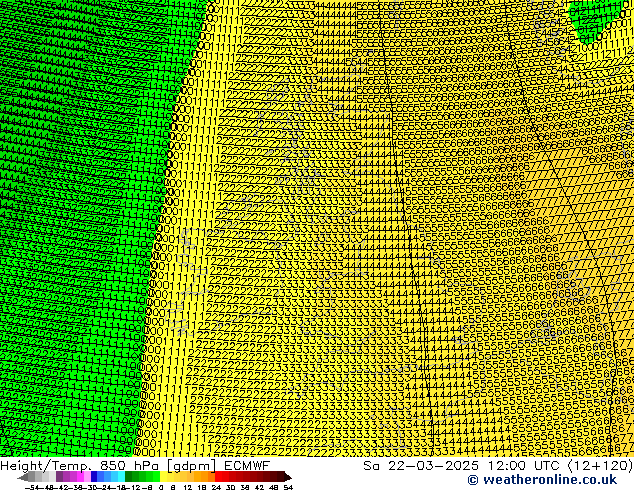Click the dark blue legend segment above -30
Viewport: 634px width, 490px height.
point(94,477)
